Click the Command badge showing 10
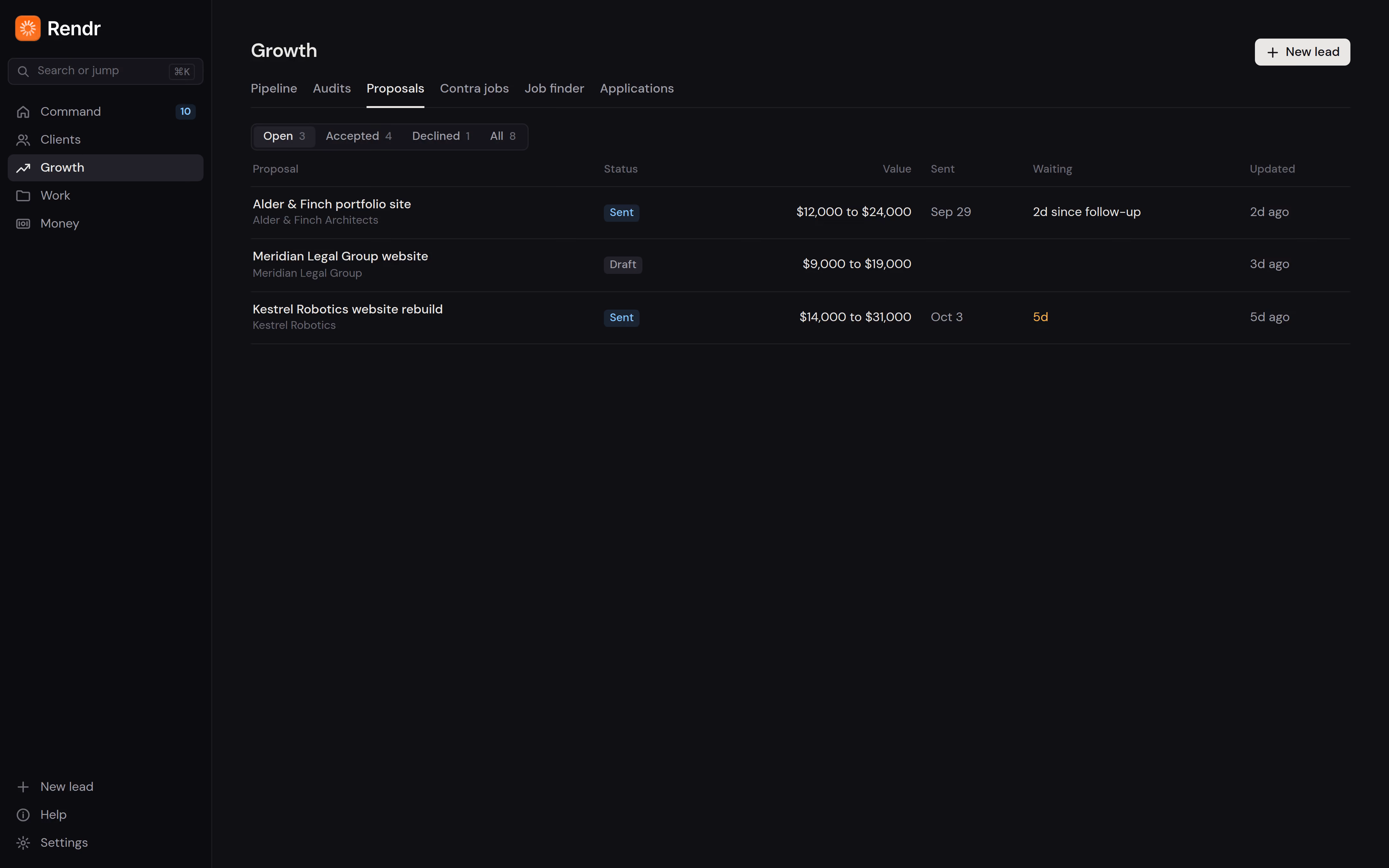Image resolution: width=1389 pixels, height=868 pixels. pos(186,111)
